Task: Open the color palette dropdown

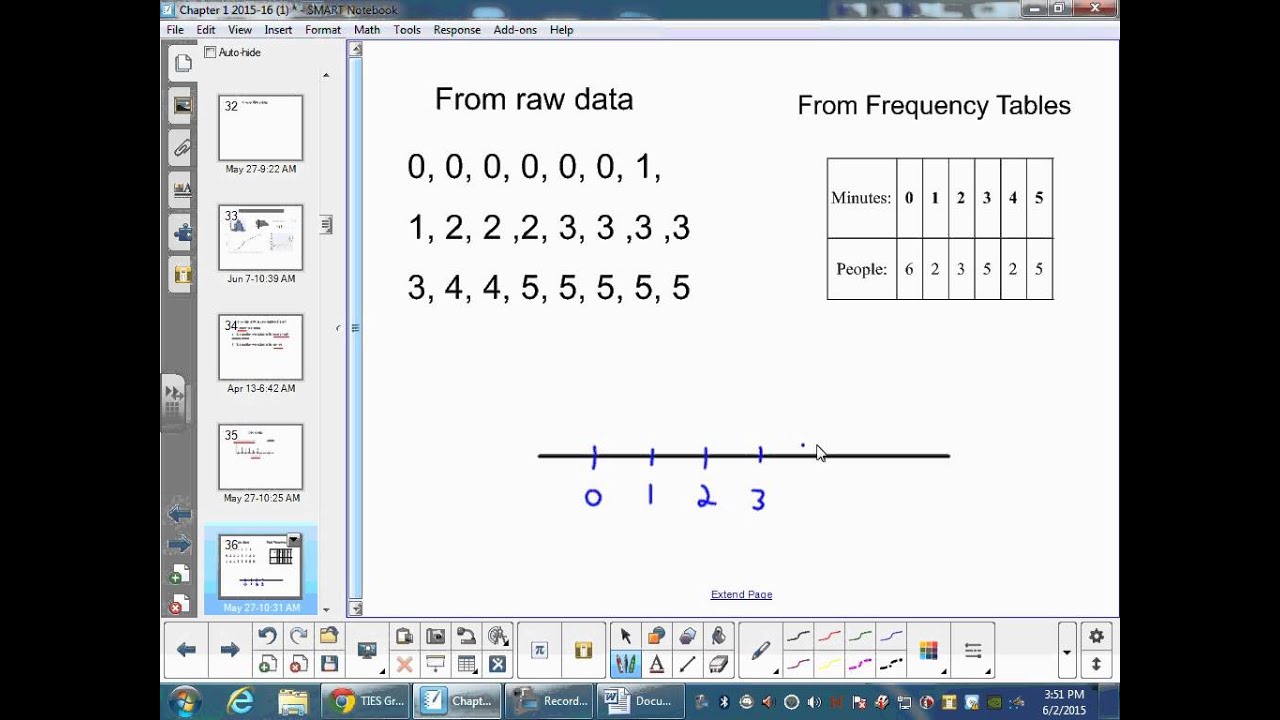Action: point(929,650)
